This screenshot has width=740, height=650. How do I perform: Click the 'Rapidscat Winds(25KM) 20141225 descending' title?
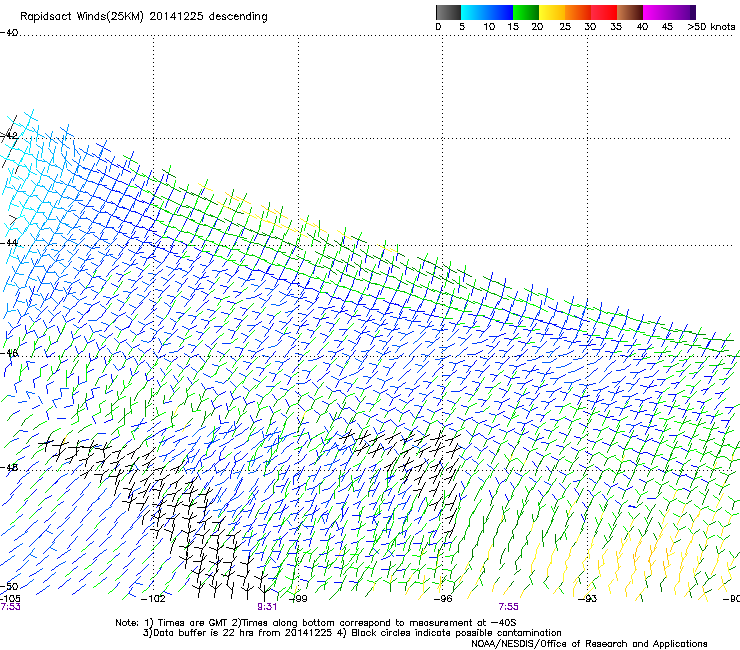click(144, 17)
